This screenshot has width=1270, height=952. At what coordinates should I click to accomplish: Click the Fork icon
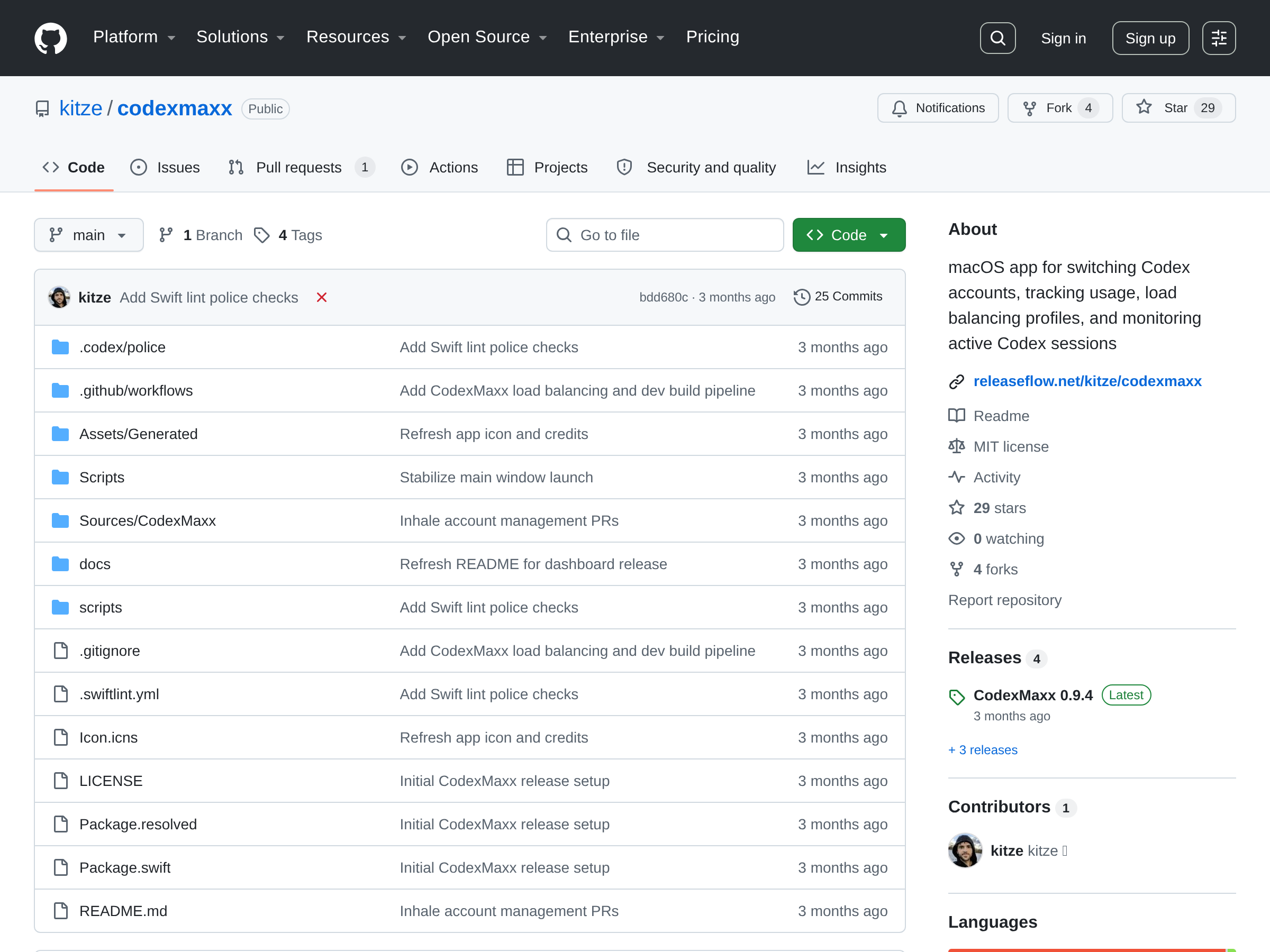[x=1029, y=108]
